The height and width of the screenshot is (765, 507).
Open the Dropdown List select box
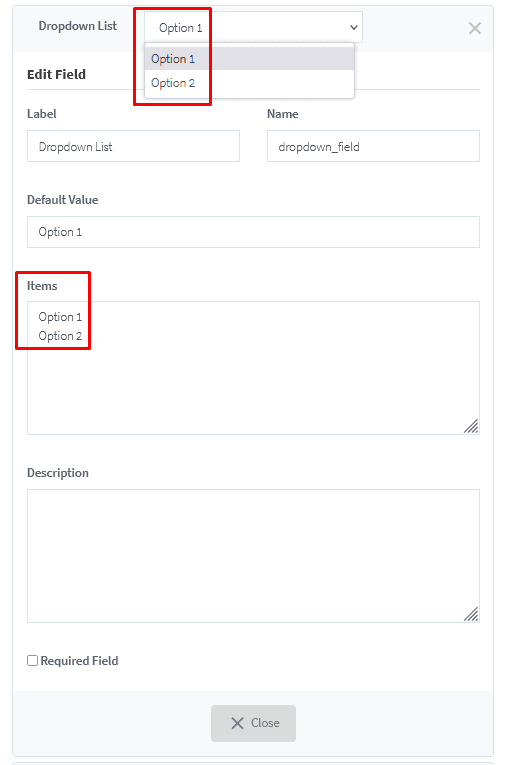[253, 27]
